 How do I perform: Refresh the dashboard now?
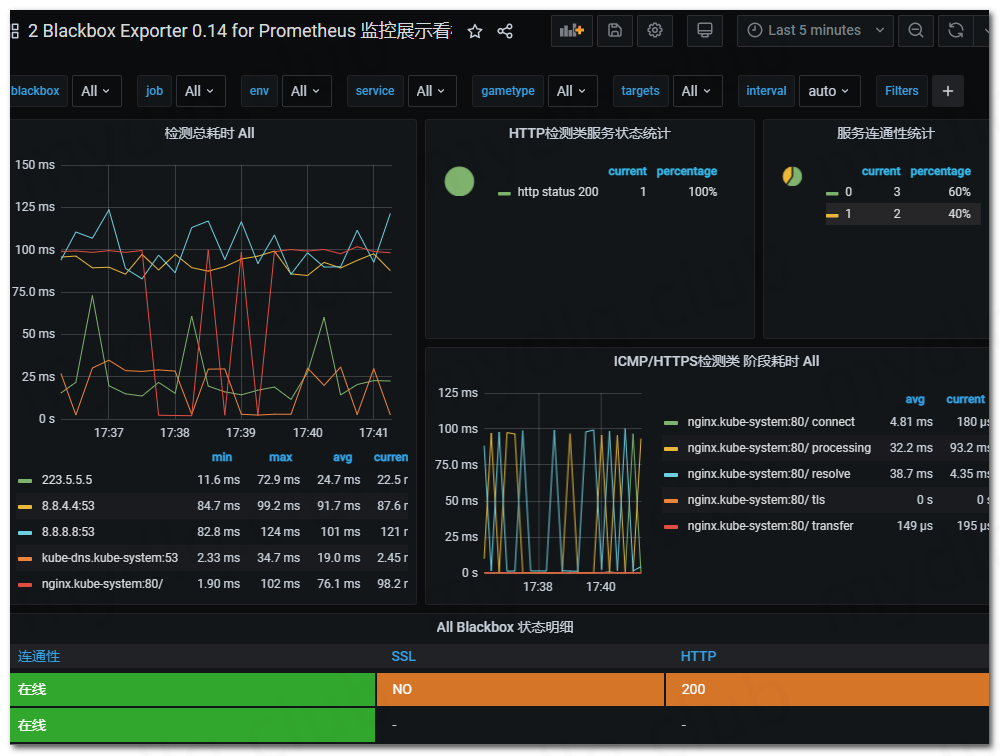point(955,31)
